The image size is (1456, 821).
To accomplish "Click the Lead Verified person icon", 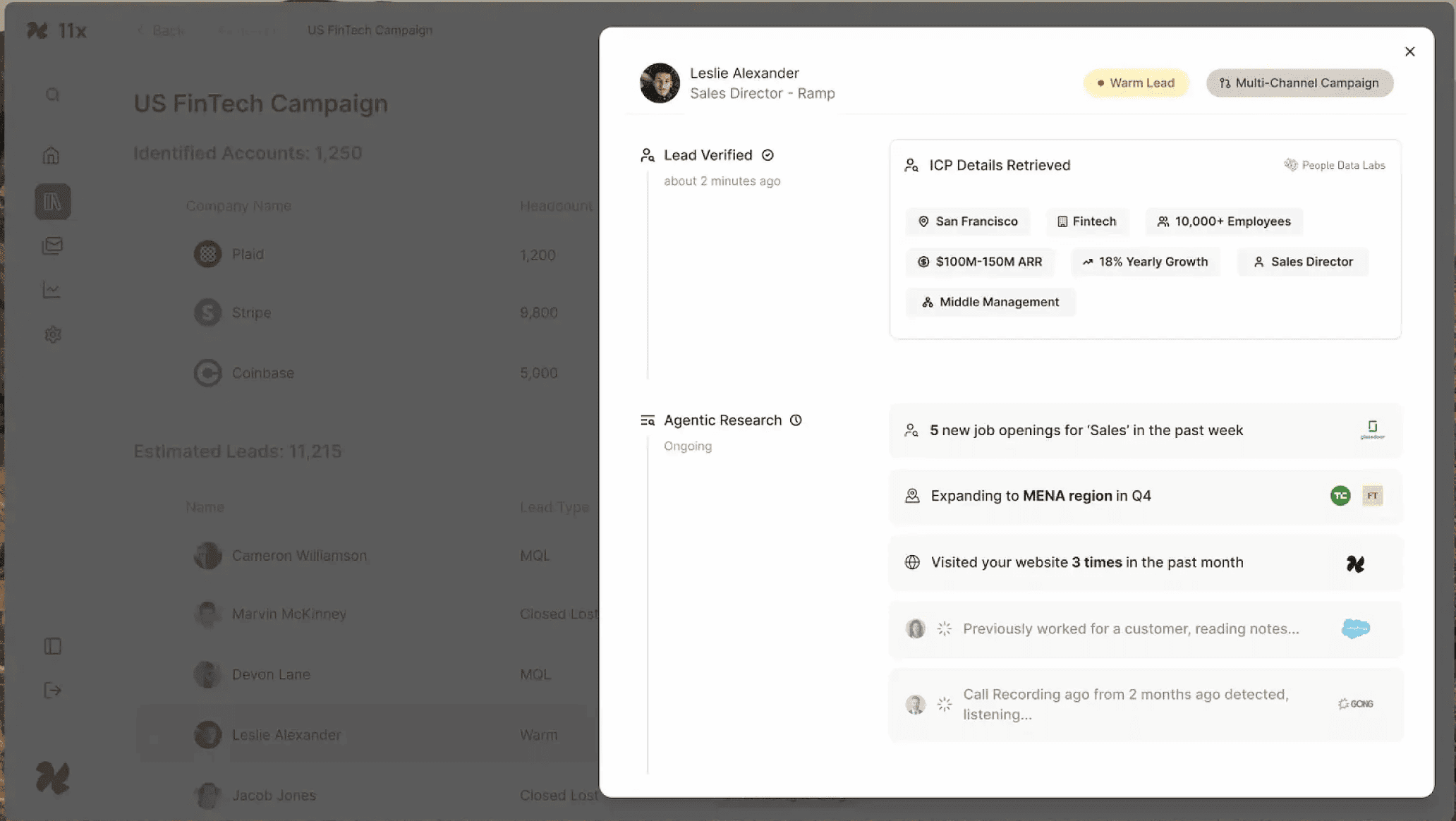I will [648, 155].
